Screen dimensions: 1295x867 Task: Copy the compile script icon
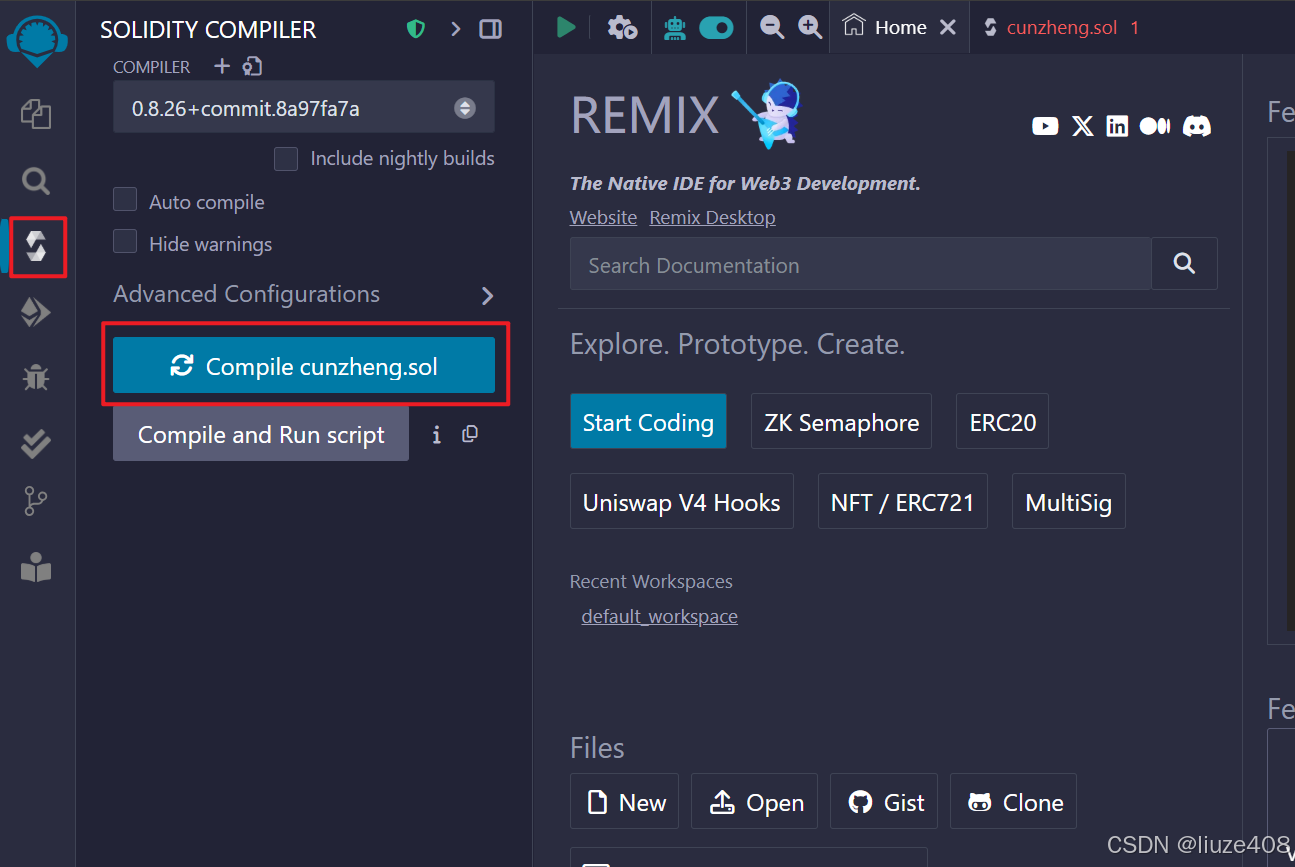point(470,434)
